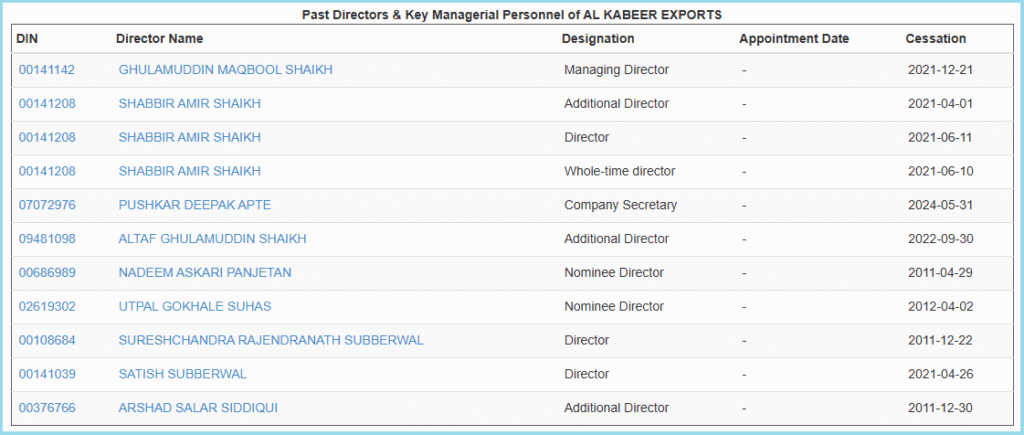The image size is (1024, 435).
Task: Click SHABBIR AMIR SHAIKH in Whole-time director row
Action: (189, 171)
